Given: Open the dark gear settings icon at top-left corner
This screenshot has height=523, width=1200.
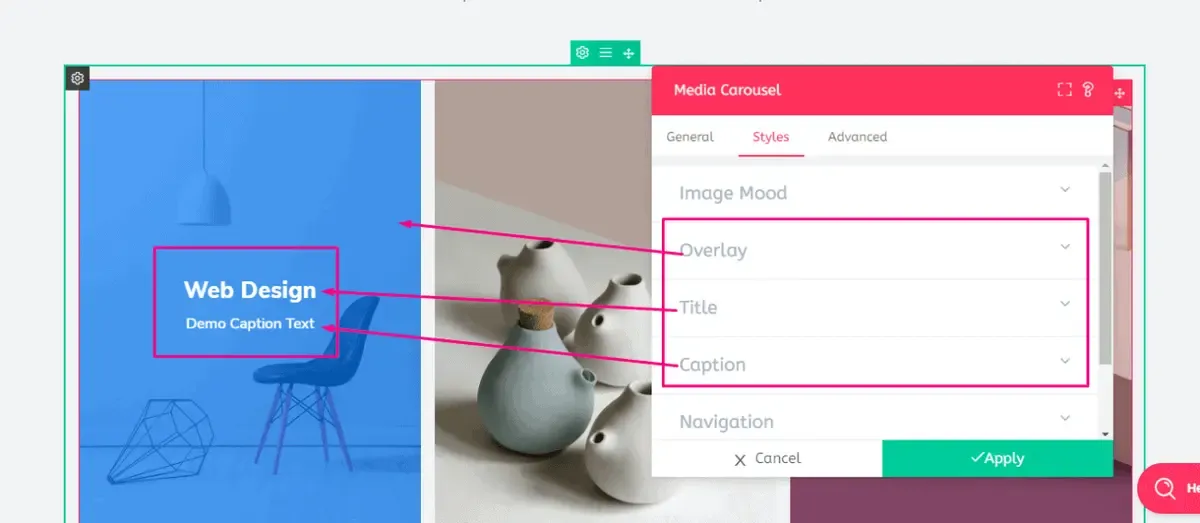Looking at the screenshot, I should 78,78.
